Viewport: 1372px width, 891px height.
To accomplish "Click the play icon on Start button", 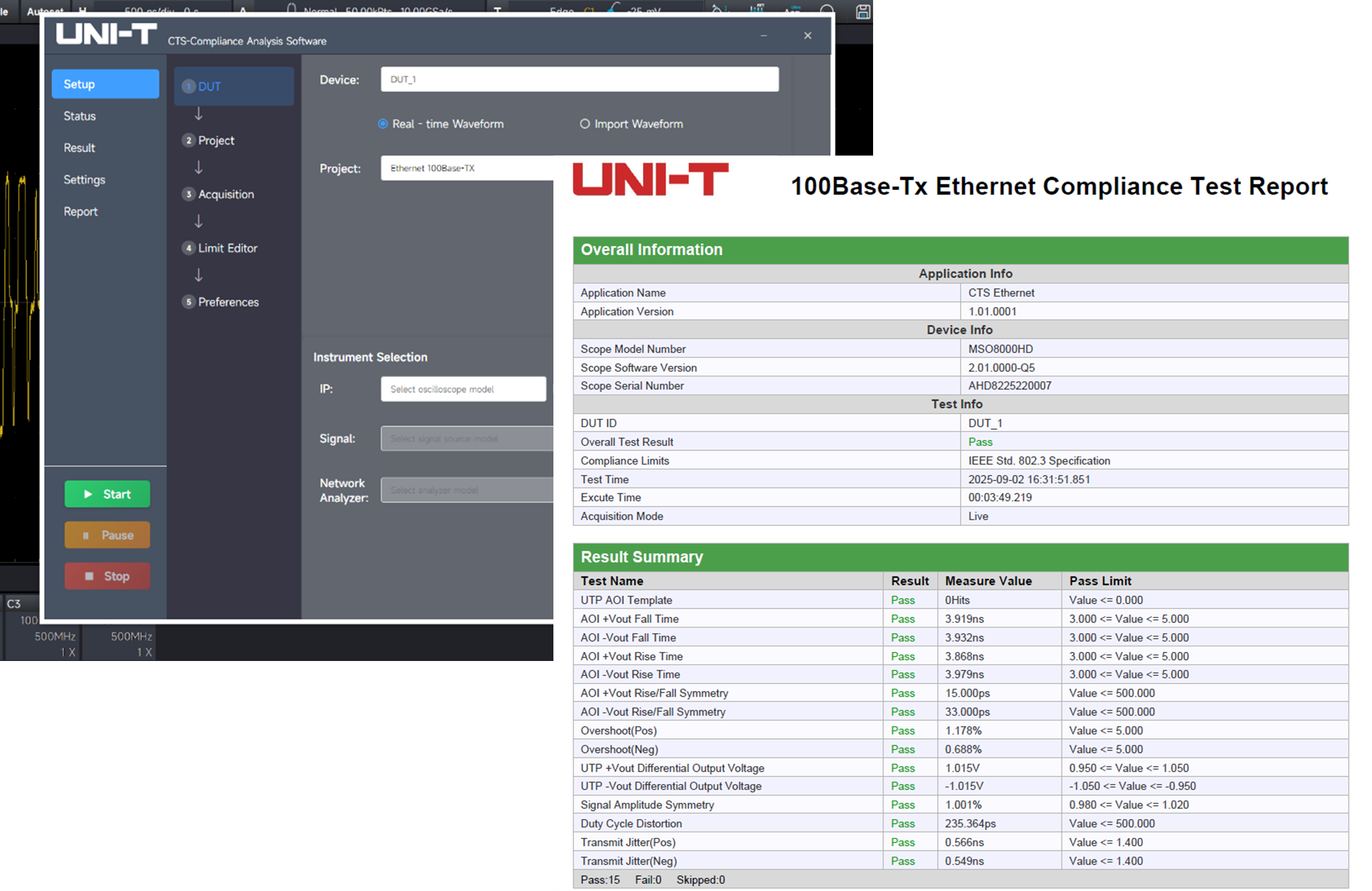I will [x=88, y=494].
